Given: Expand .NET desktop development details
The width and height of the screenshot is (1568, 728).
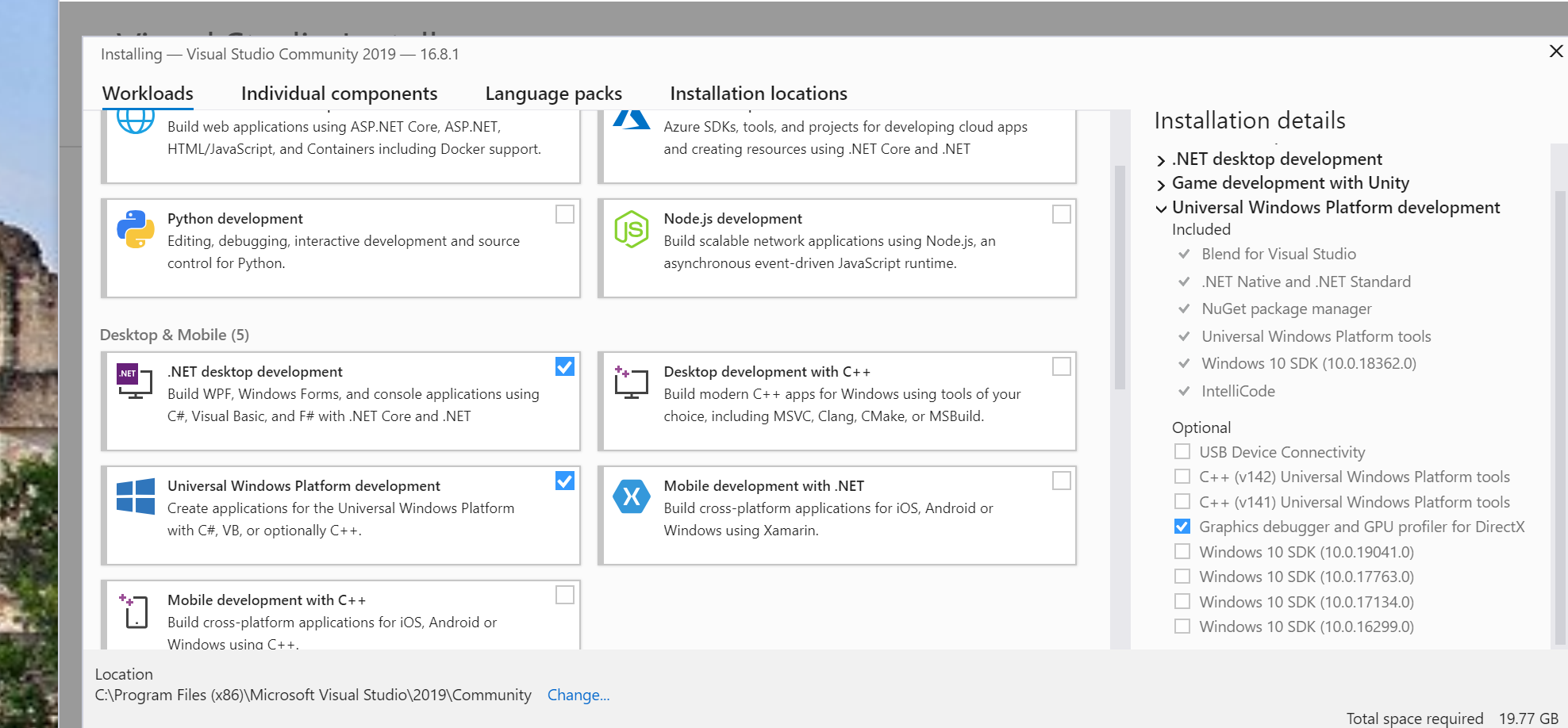Looking at the screenshot, I should (1162, 160).
